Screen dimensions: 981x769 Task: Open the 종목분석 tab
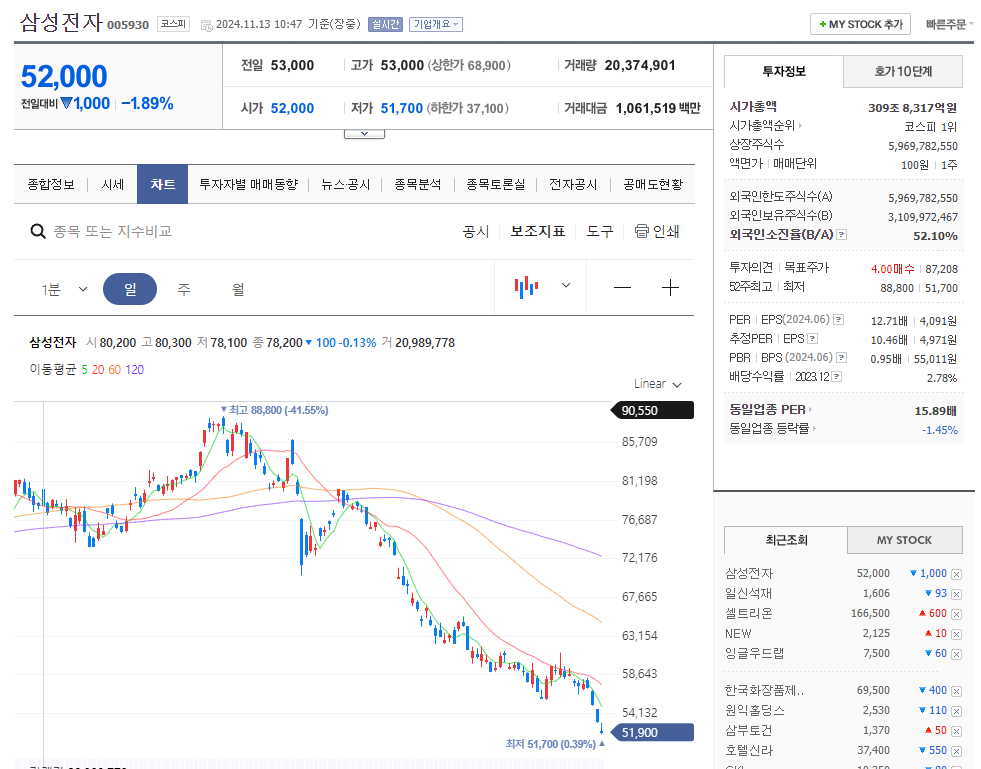[418, 185]
